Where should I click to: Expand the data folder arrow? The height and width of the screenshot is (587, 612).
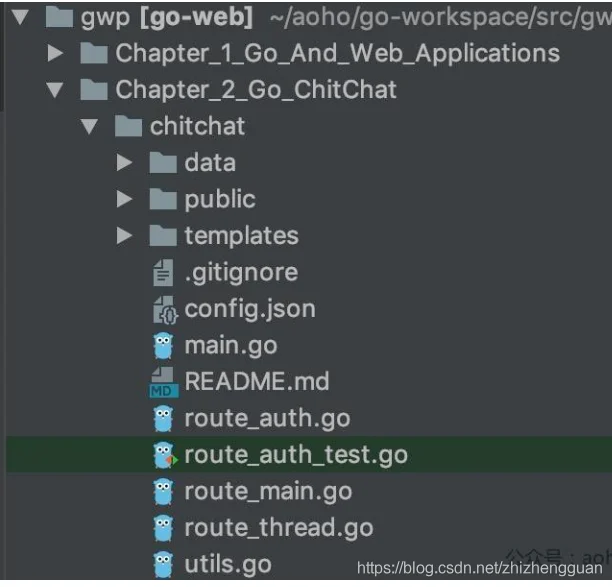[x=125, y=162]
